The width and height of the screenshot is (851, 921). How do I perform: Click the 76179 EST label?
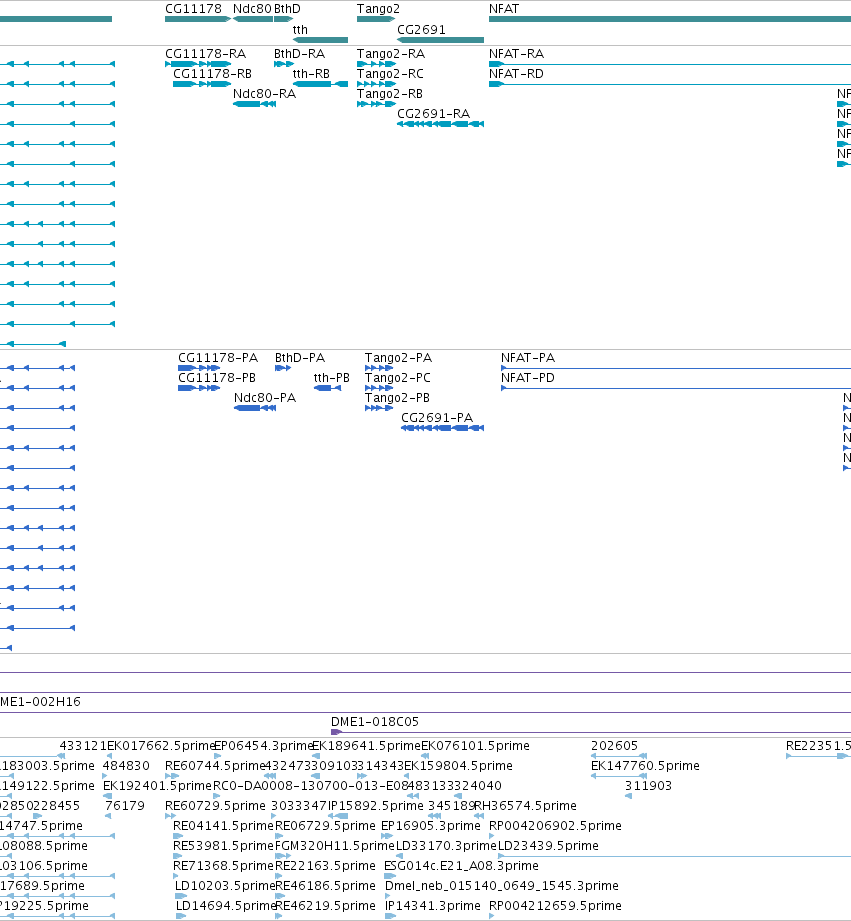[125, 806]
